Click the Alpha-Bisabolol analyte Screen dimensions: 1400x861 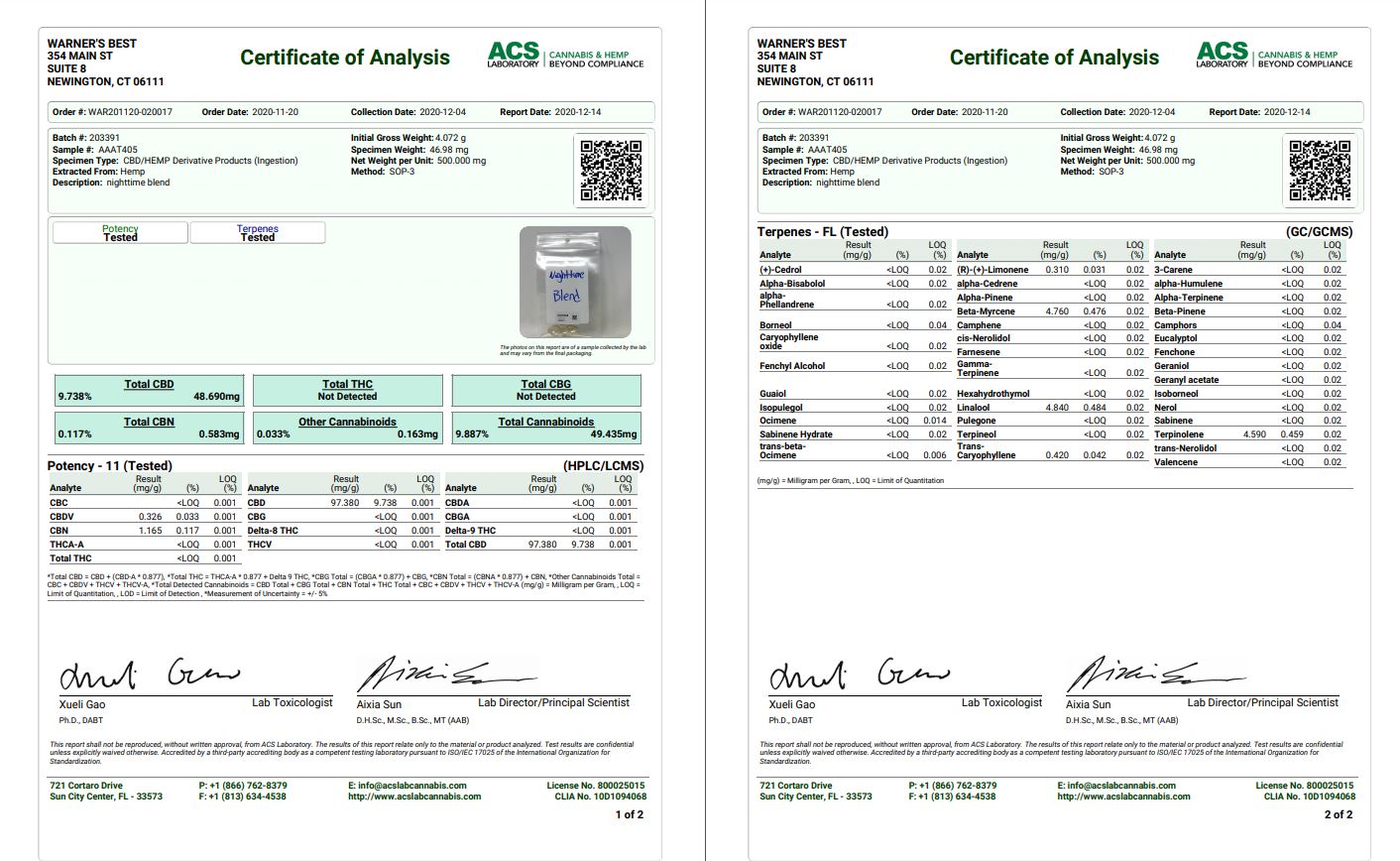point(792,284)
